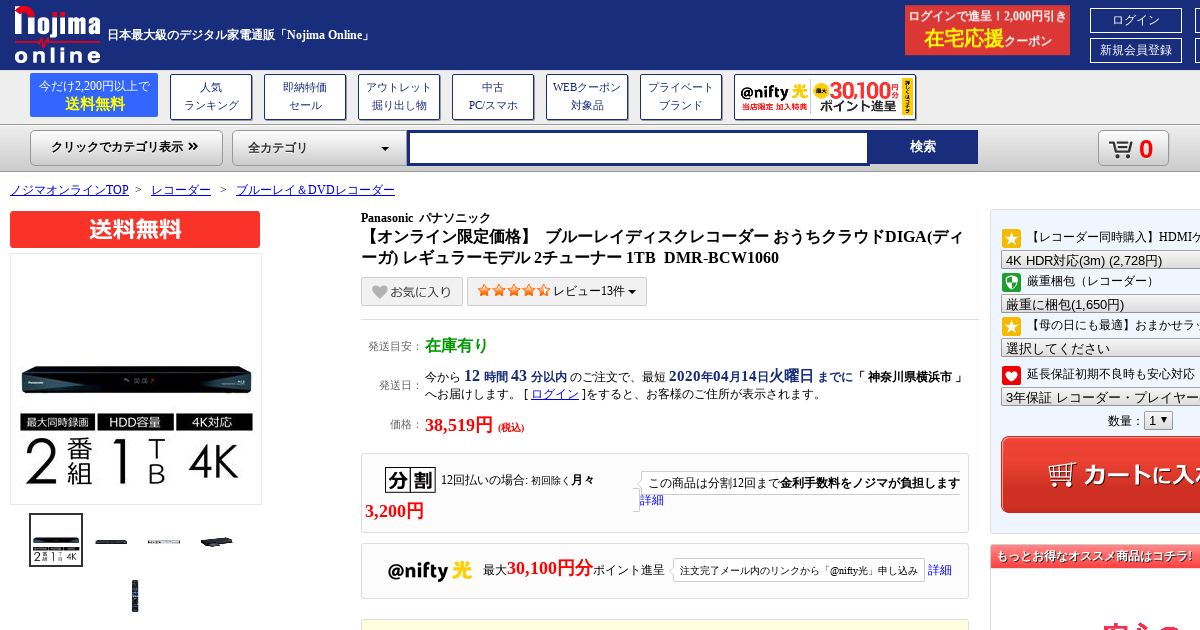The image size is (1200, 630).
Task: Click the red 送料無料 banner above the product
Action: coord(135,229)
